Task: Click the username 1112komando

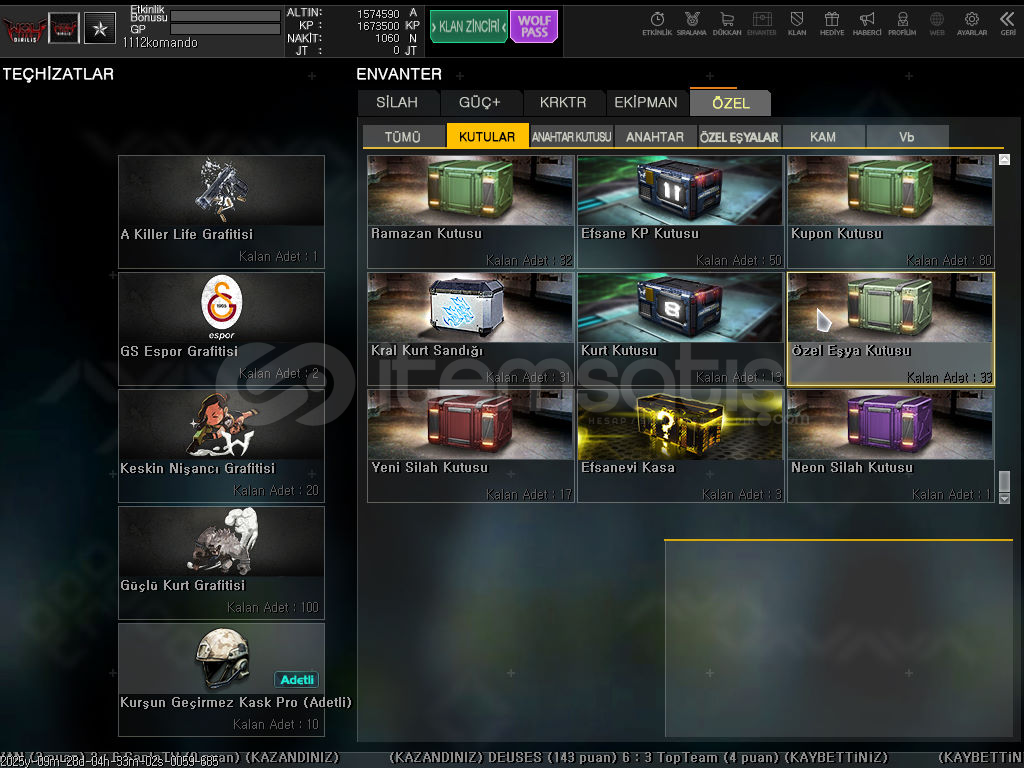Action: click(x=160, y=42)
